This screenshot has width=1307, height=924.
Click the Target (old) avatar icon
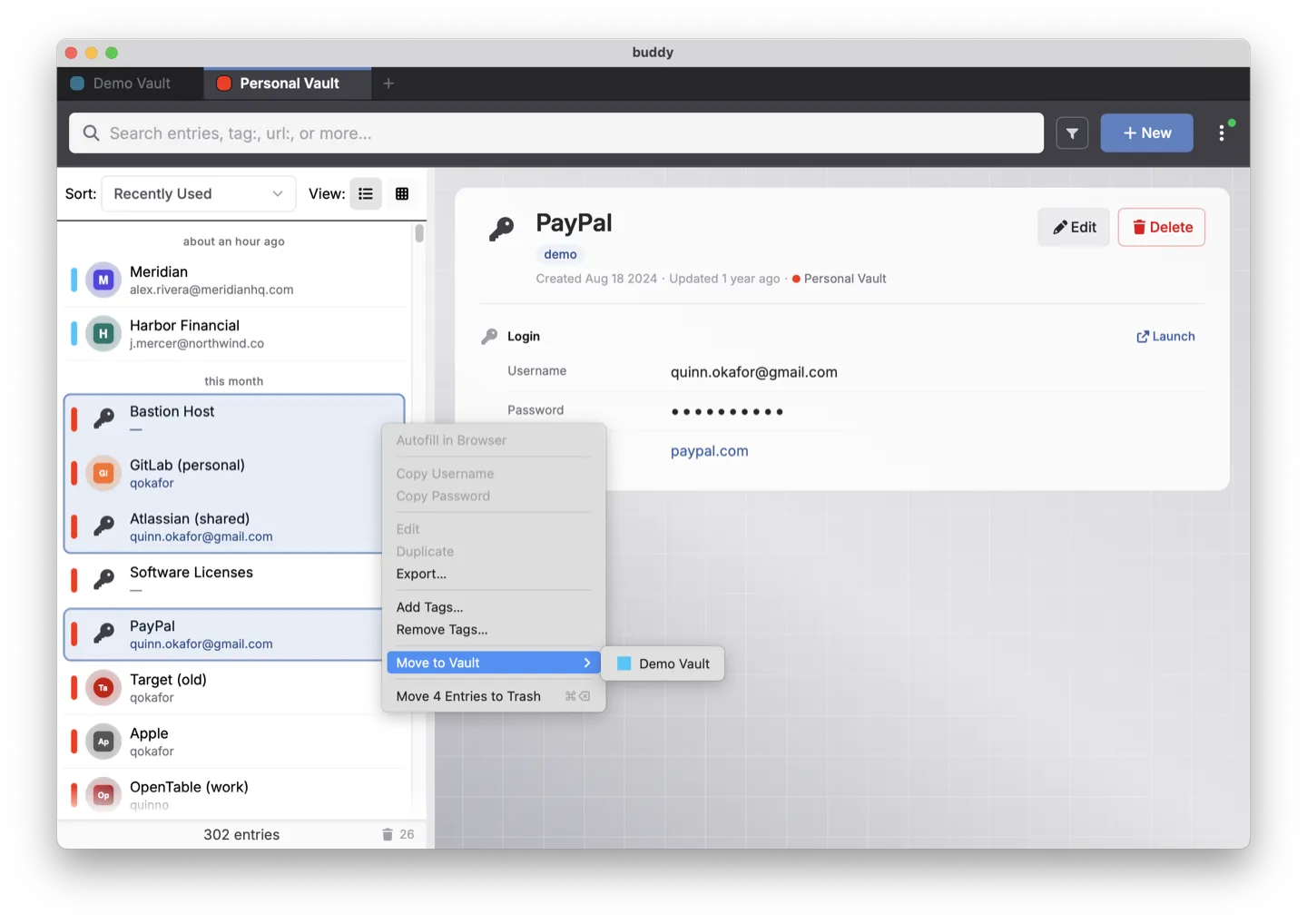point(103,688)
